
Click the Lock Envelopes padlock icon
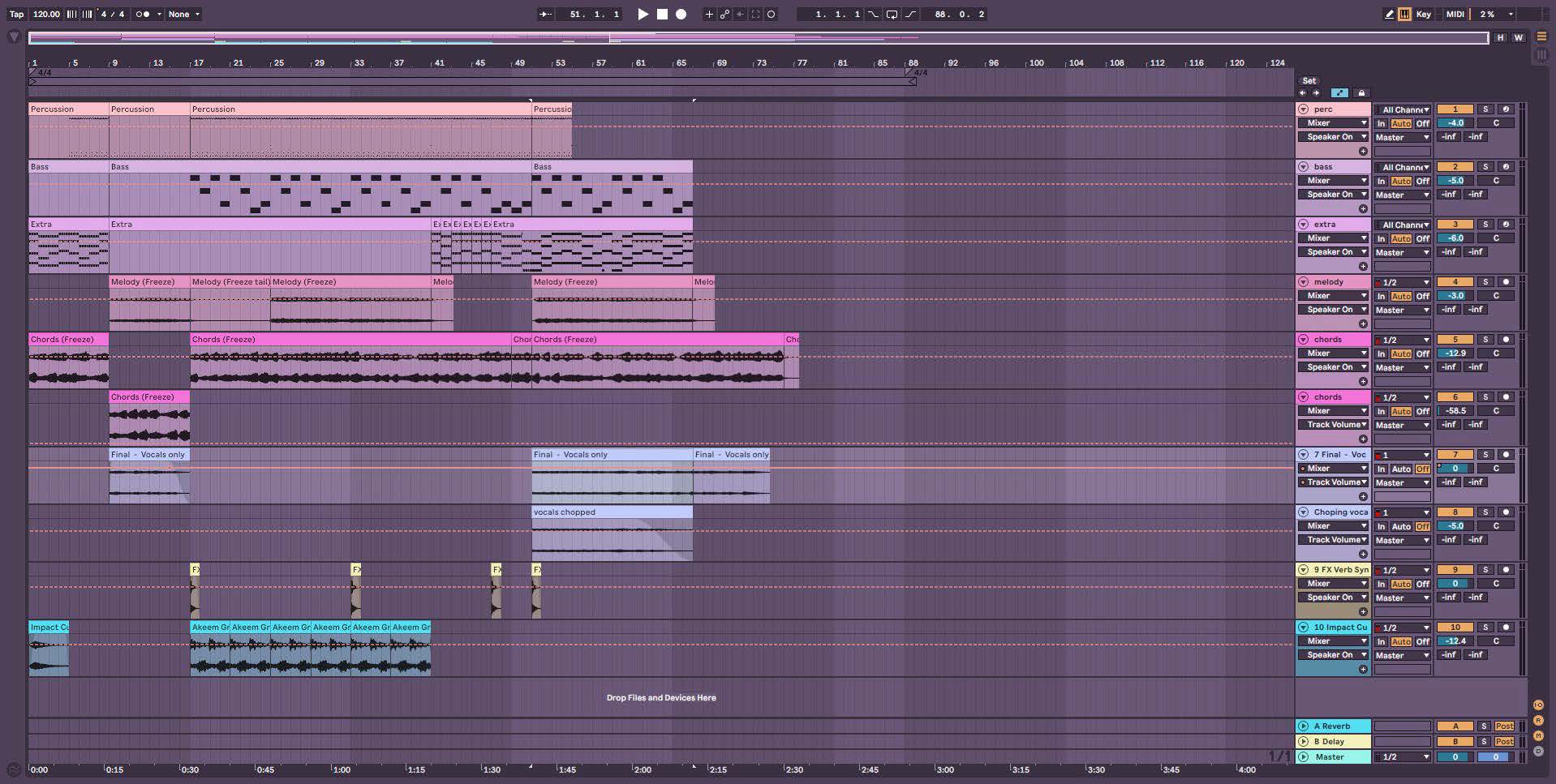pyautogui.click(x=1361, y=93)
